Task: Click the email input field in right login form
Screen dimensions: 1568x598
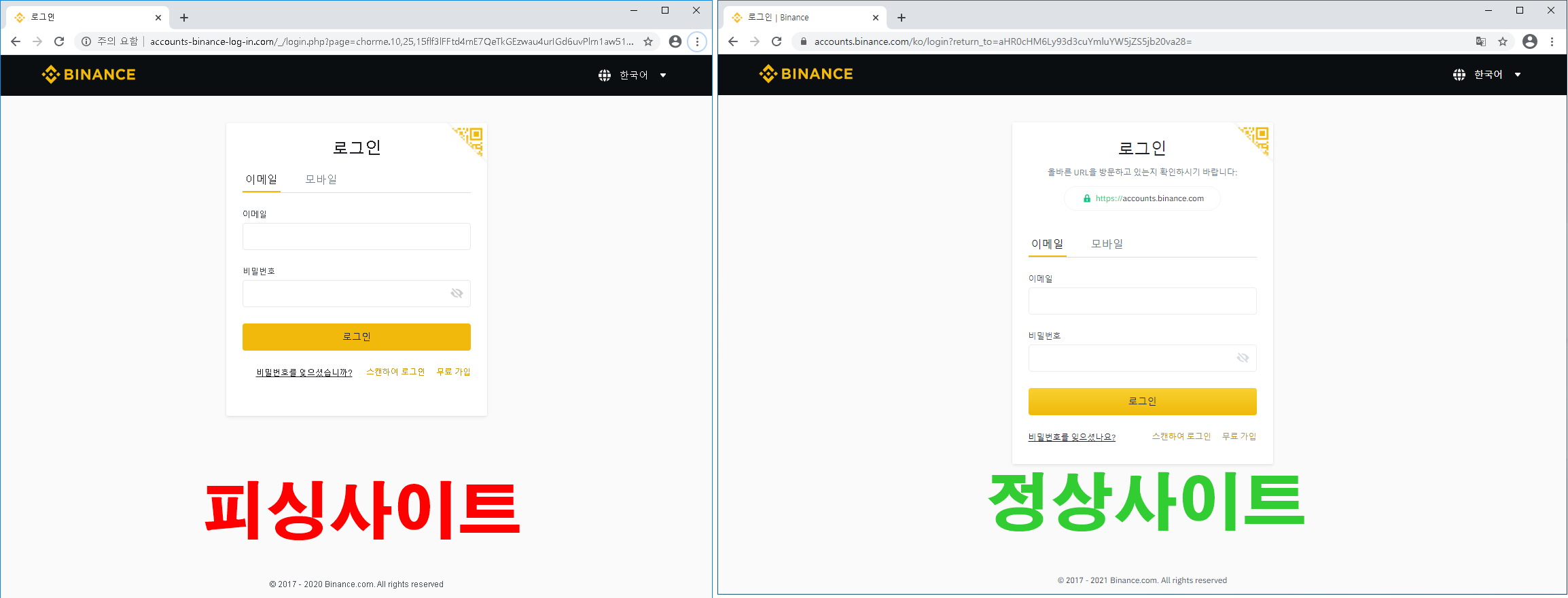Action: click(1143, 301)
